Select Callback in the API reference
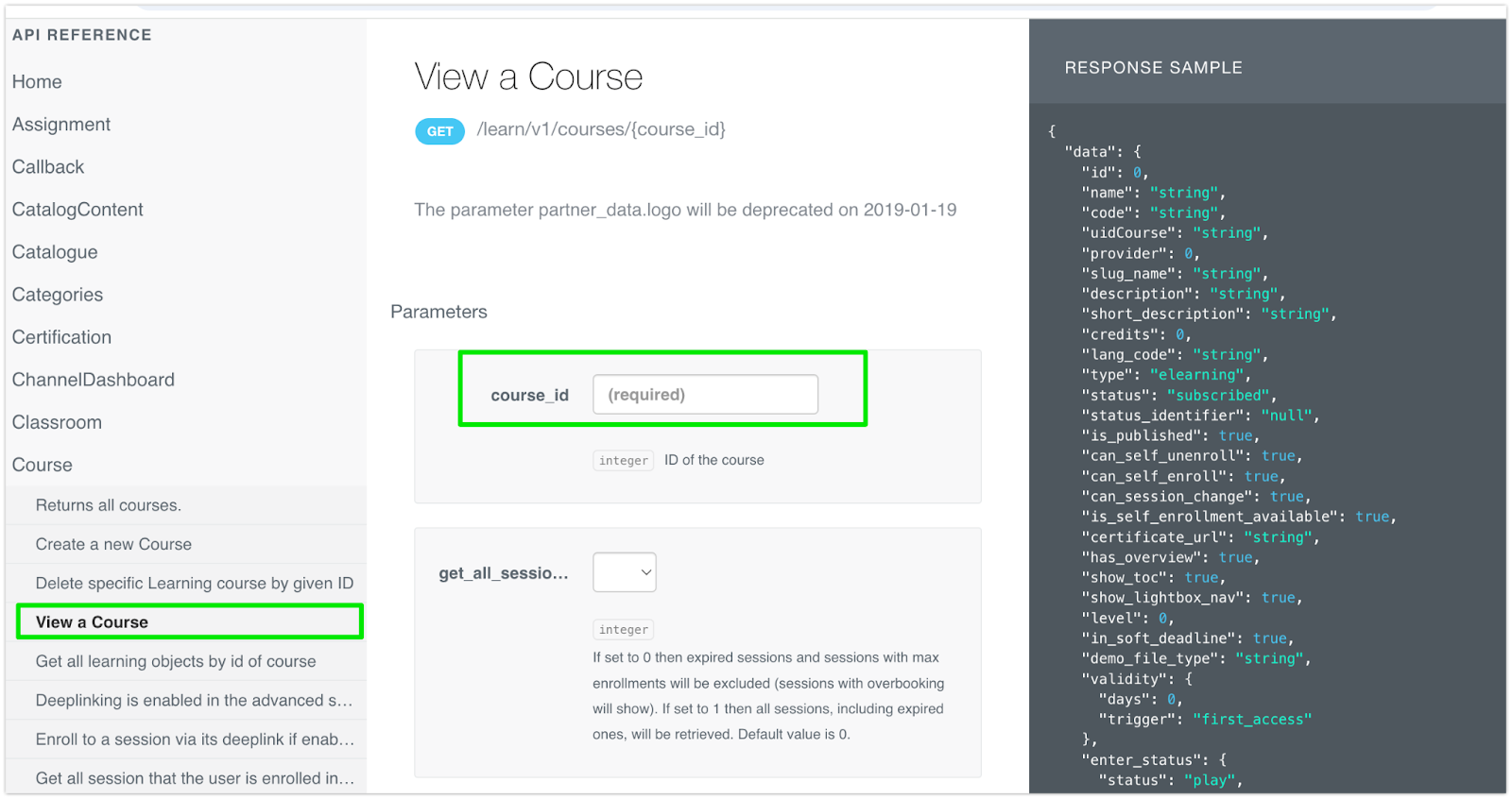 [x=48, y=167]
